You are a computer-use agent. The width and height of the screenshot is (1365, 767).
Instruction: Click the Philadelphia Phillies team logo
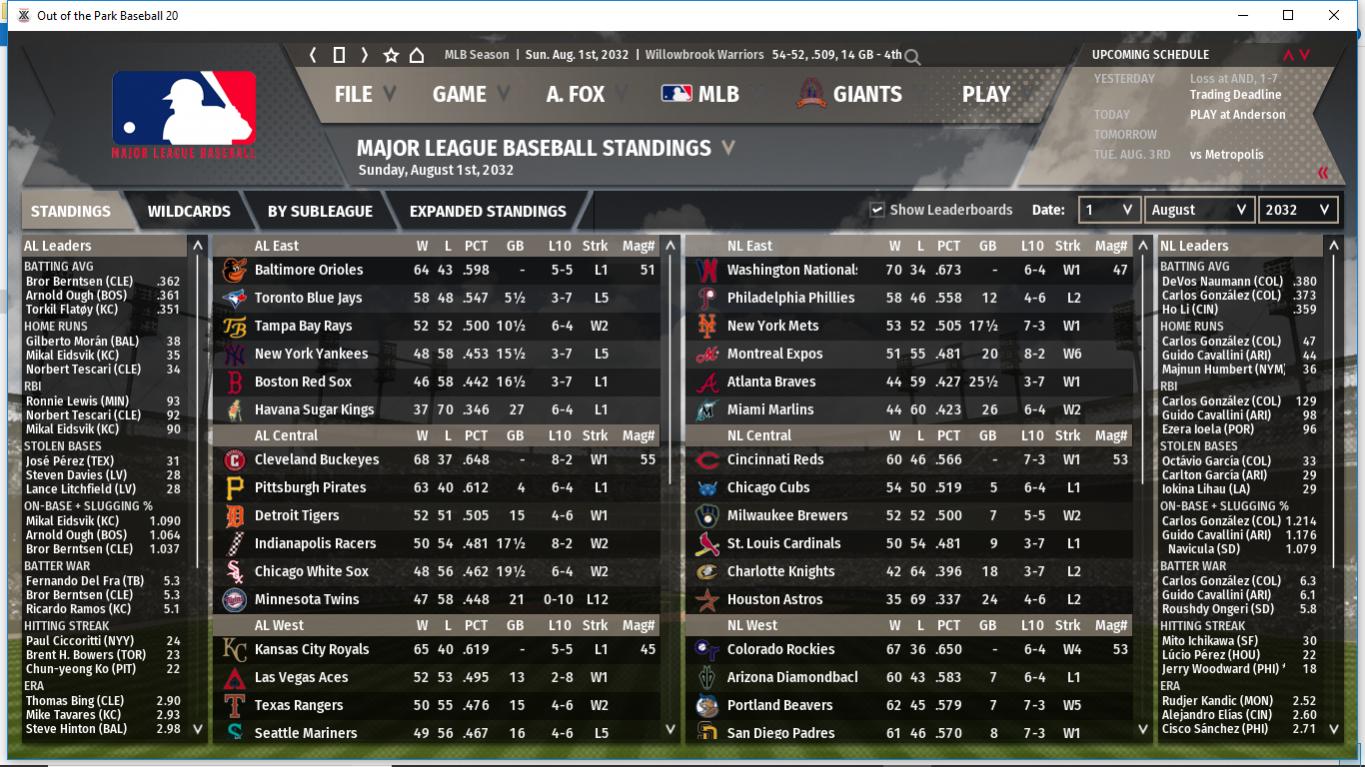coord(707,298)
